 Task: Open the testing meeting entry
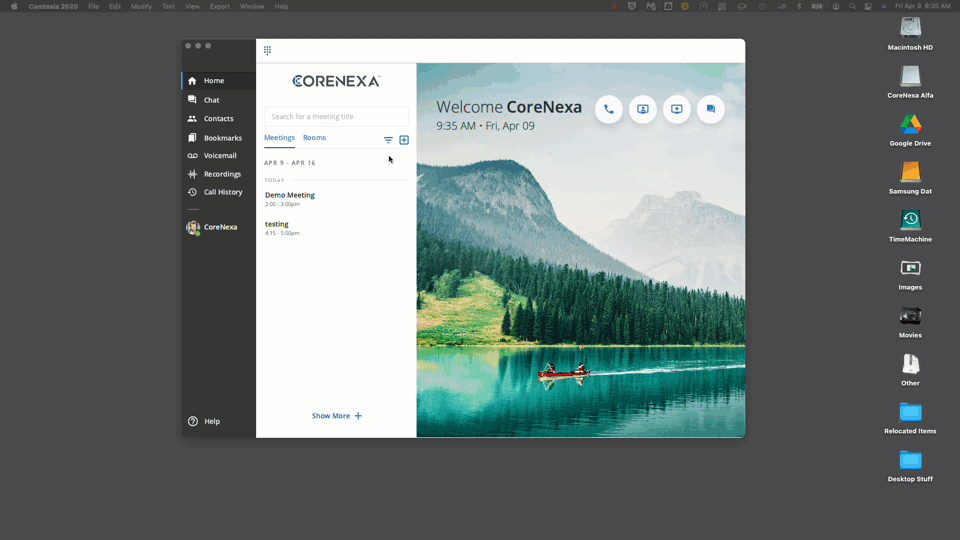(336, 228)
